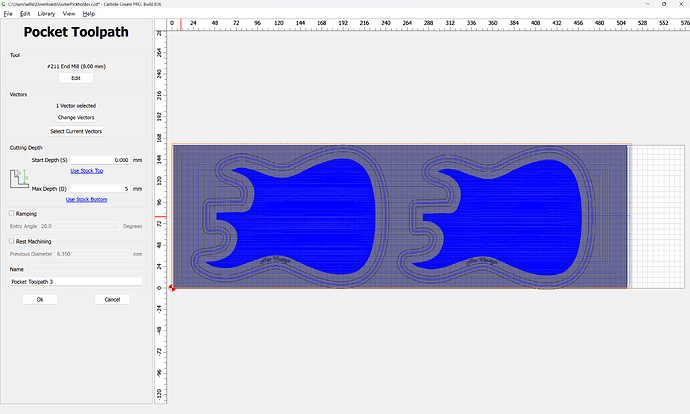Open the Help menu
This screenshot has width=690, height=414.
coord(89,14)
